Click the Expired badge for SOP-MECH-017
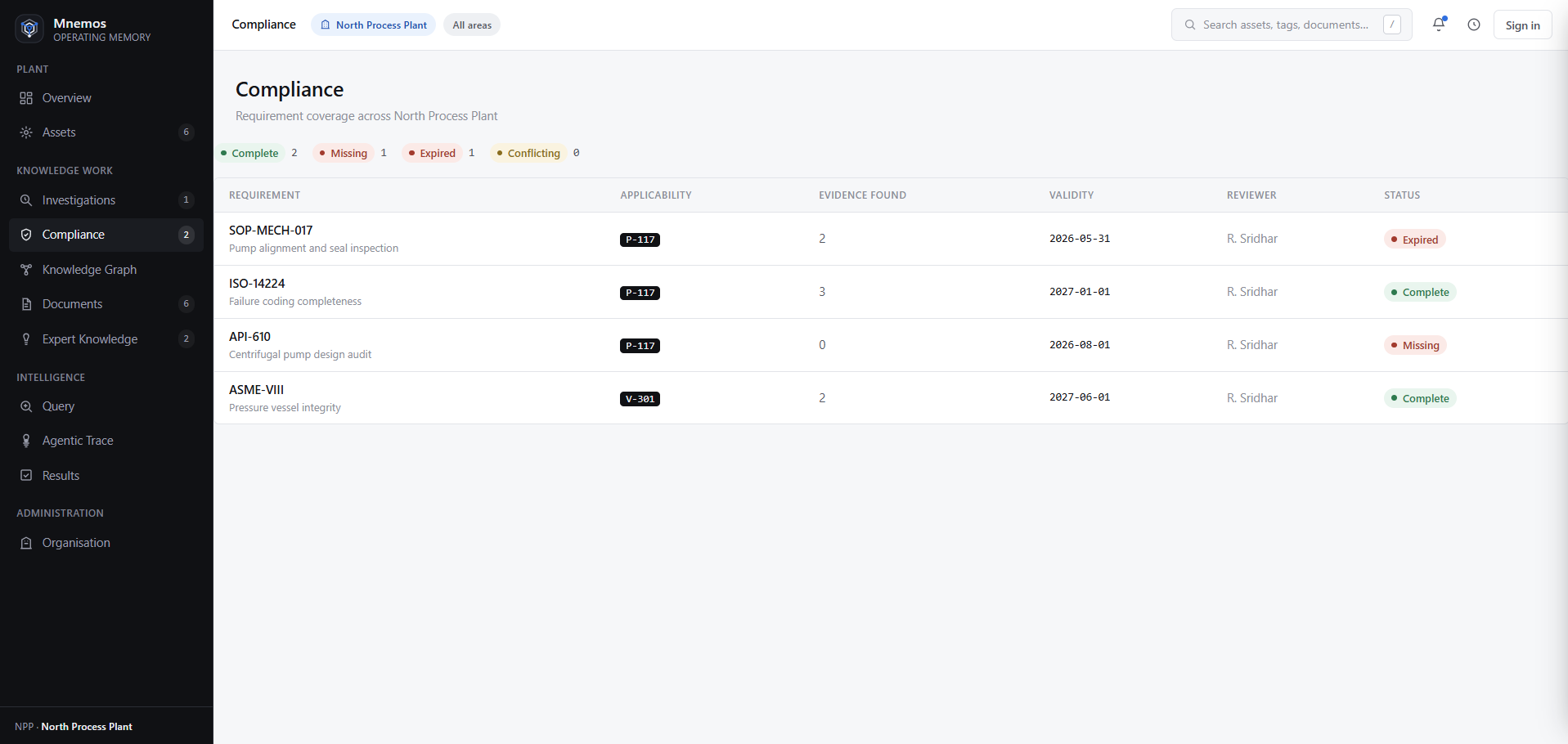 (1415, 240)
